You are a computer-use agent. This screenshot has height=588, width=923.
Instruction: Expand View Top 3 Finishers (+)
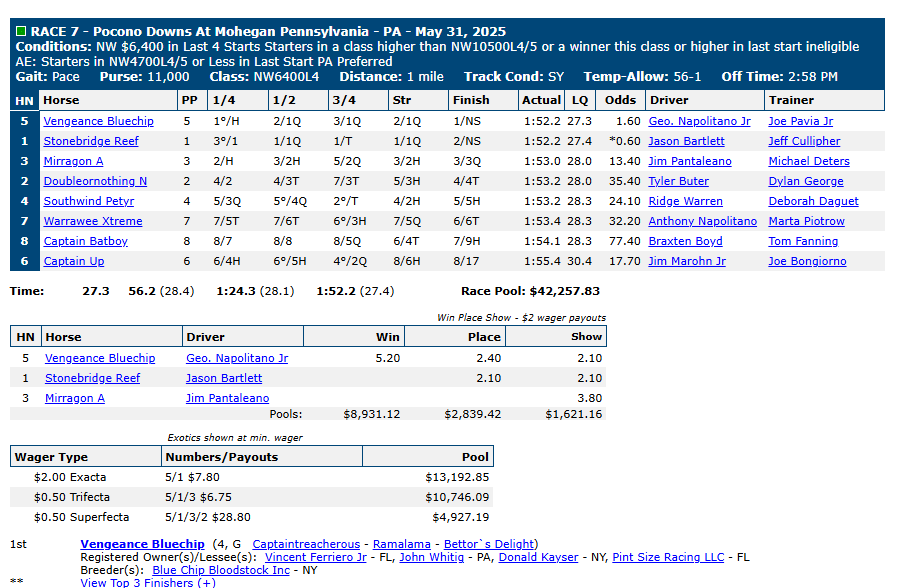(x=148, y=583)
